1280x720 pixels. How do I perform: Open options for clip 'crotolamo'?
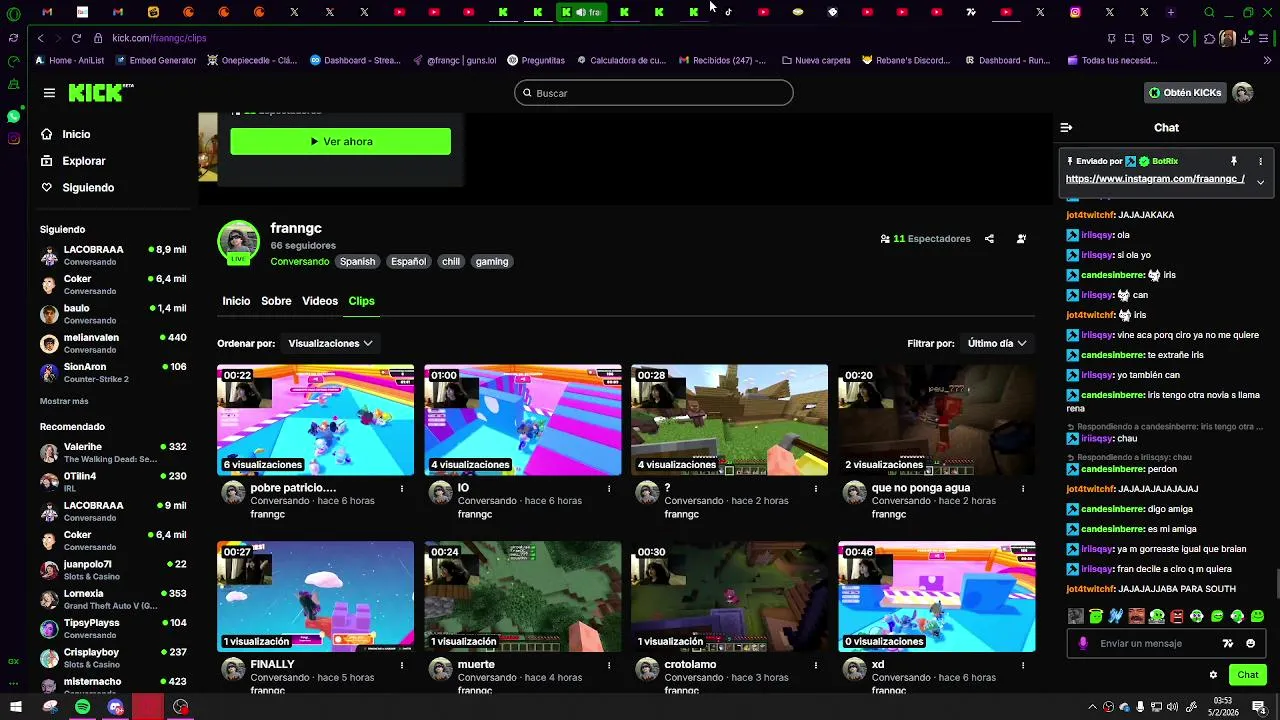pyautogui.click(x=816, y=665)
